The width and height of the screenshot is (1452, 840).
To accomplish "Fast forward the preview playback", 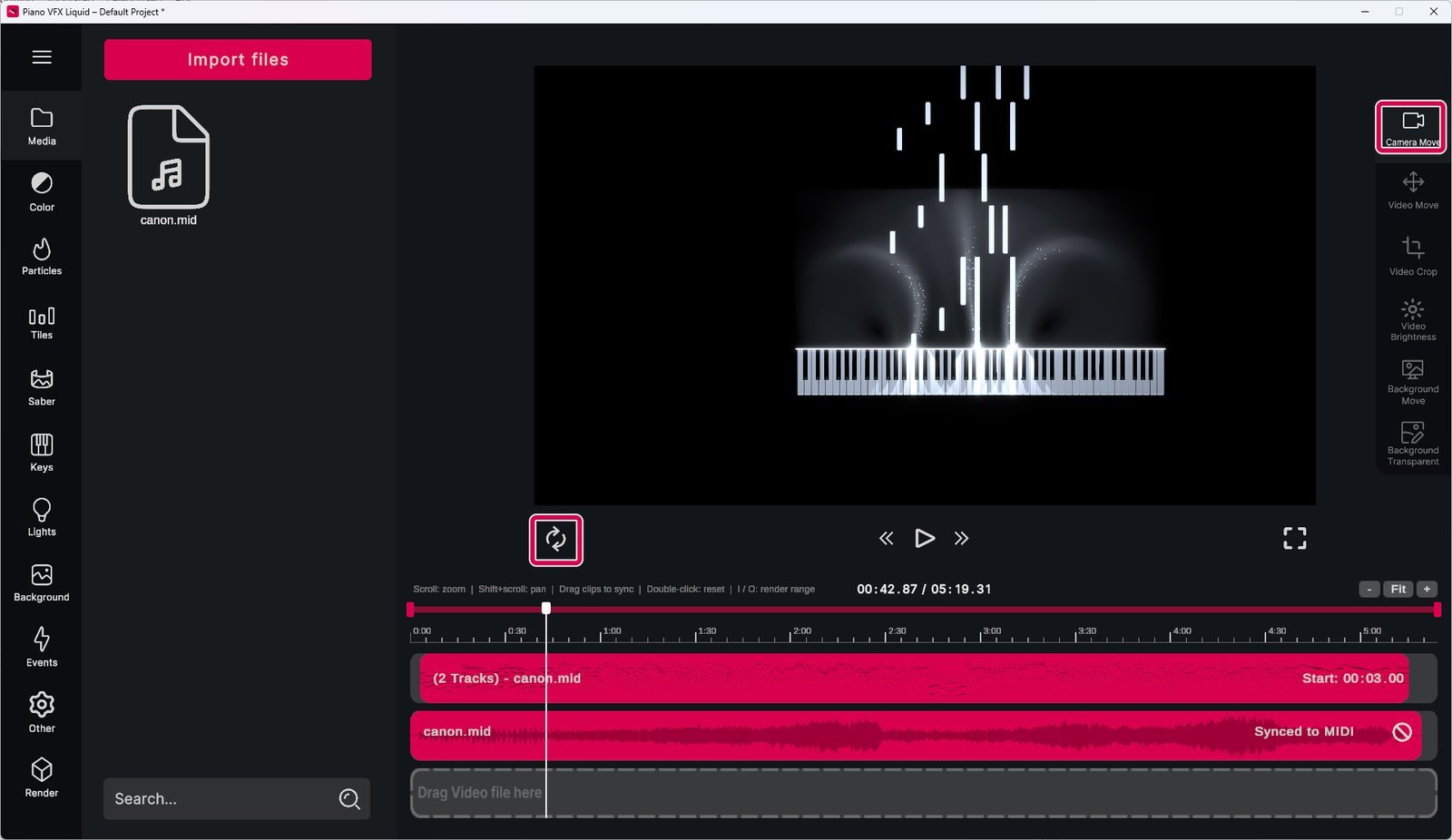I will tap(962, 539).
